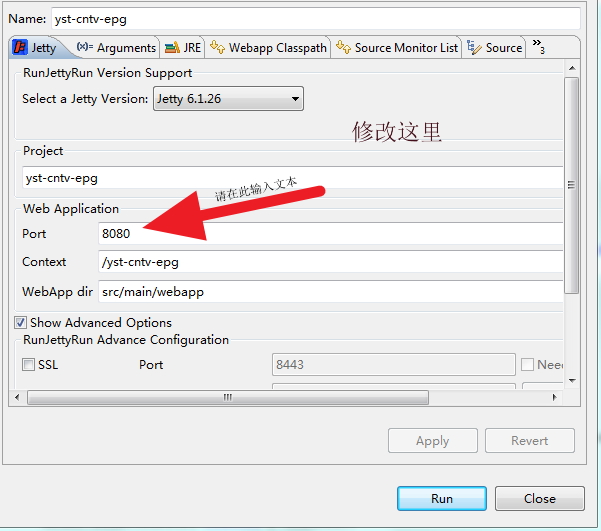Click the Project field yst-cntv-epg

click(x=292, y=178)
